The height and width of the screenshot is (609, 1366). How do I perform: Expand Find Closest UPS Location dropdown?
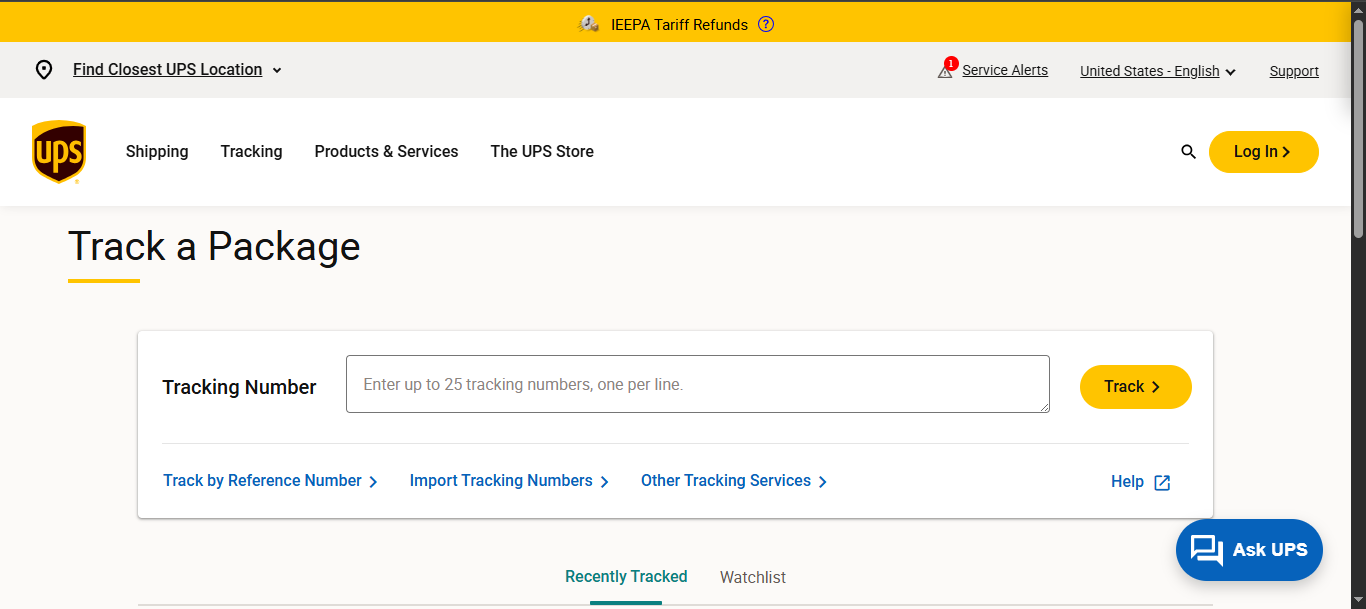click(x=178, y=70)
